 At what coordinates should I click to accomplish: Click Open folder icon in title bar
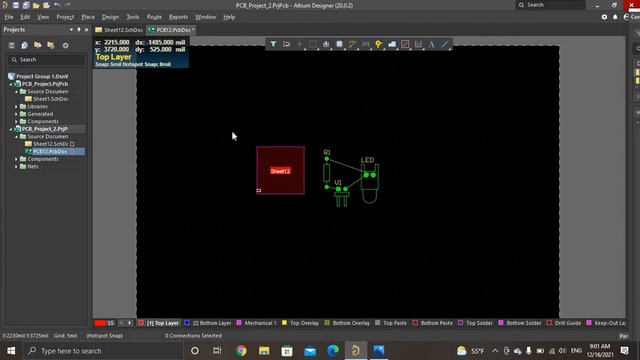(x=36, y=5)
